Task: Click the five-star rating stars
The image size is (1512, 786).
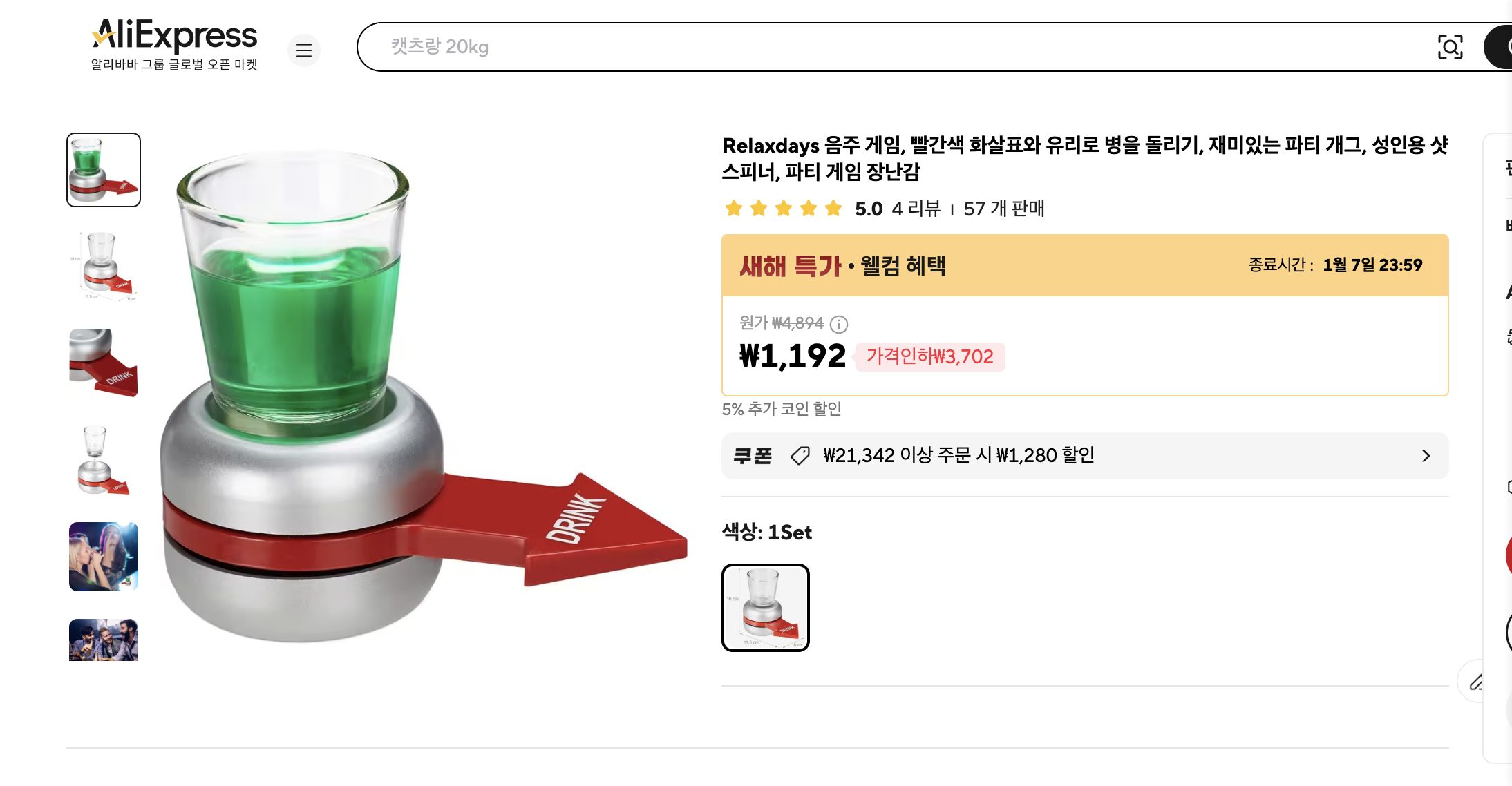Action: pyautogui.click(x=783, y=209)
